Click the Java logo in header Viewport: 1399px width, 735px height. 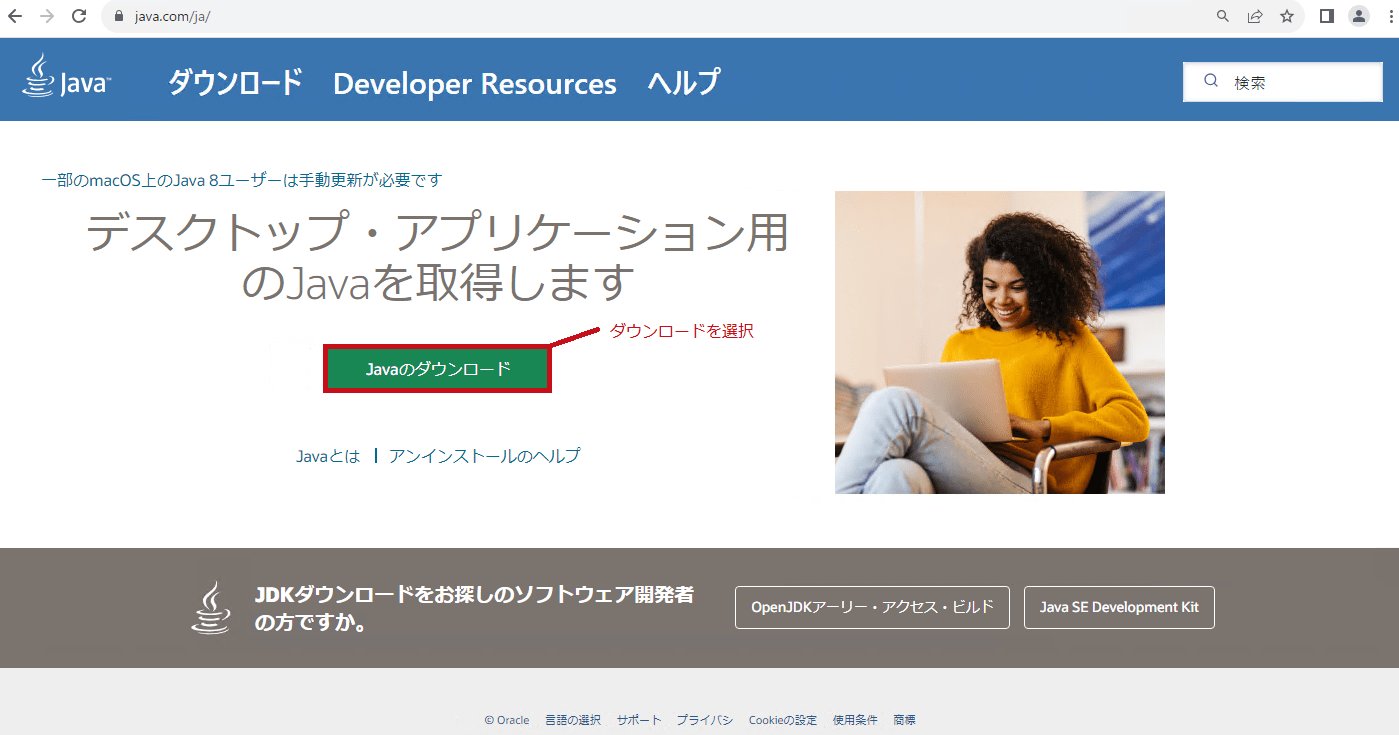[66, 77]
